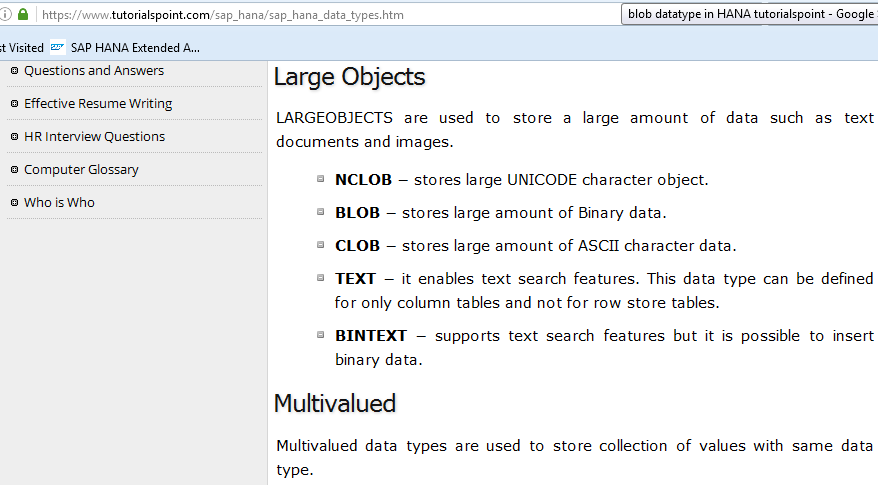This screenshot has height=485, width=878.
Task: Open the Questions and Answers link
Action: [x=94, y=71]
